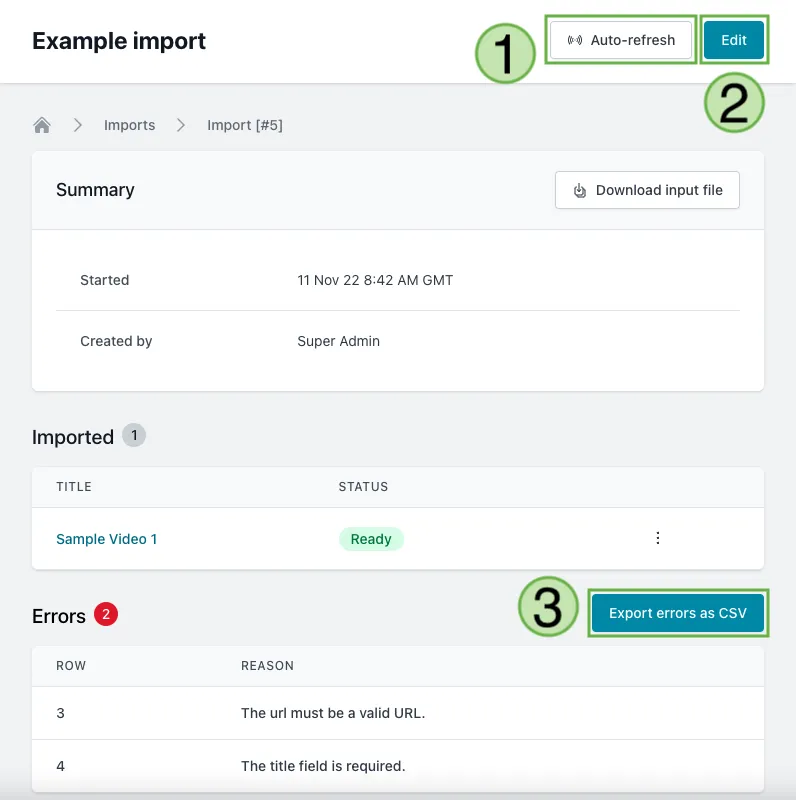Screen dimensions: 796x800
Task: Open the kebab menu for Sample Video 1
Action: 658,538
